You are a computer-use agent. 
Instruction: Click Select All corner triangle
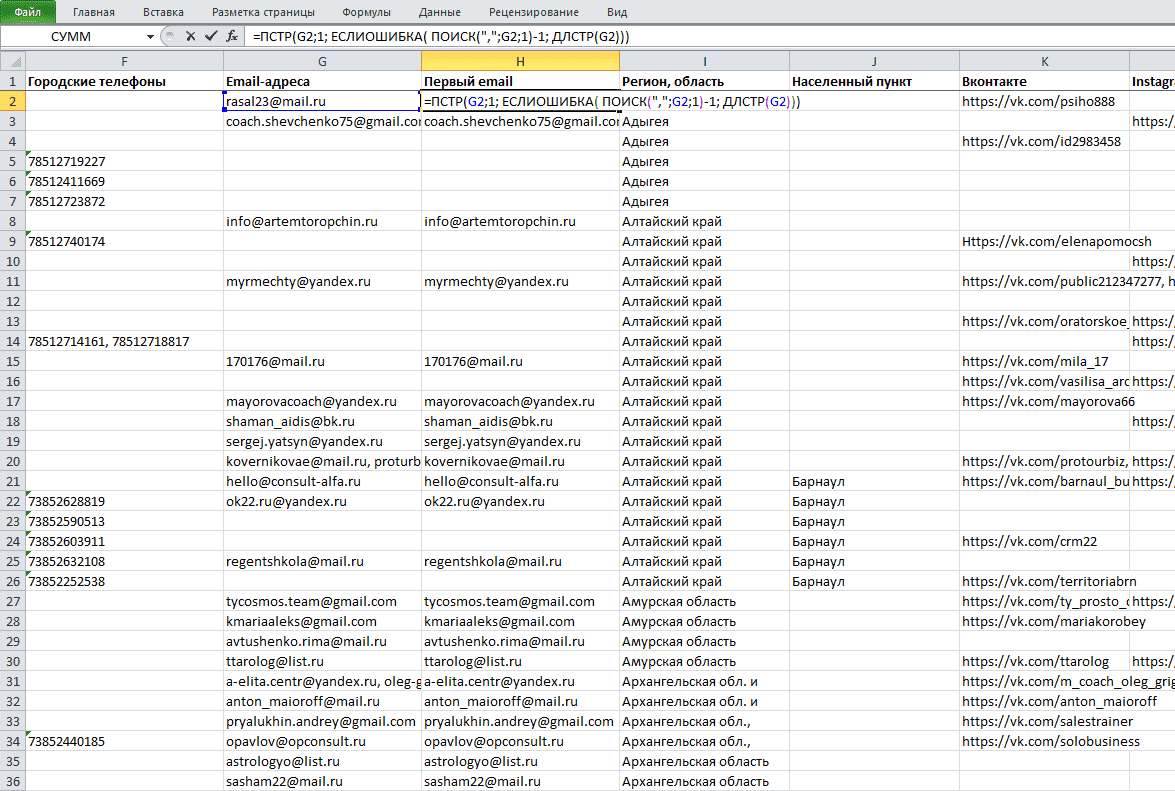click(x=13, y=61)
